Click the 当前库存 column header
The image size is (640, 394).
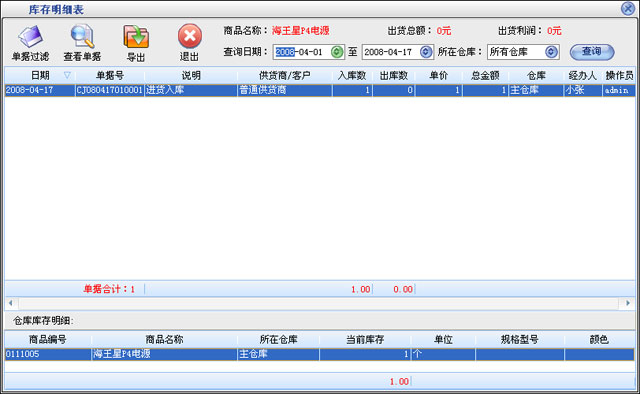365,340
